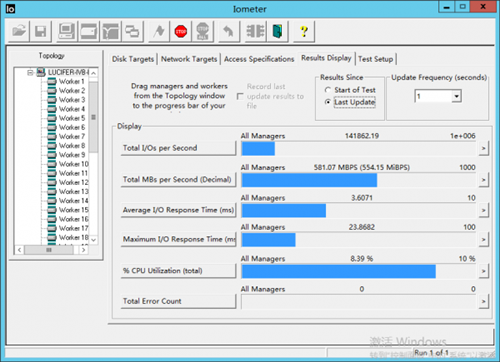The image size is (500, 362).
Task: Open the arrow next to Average Response bar
Action: click(483, 210)
